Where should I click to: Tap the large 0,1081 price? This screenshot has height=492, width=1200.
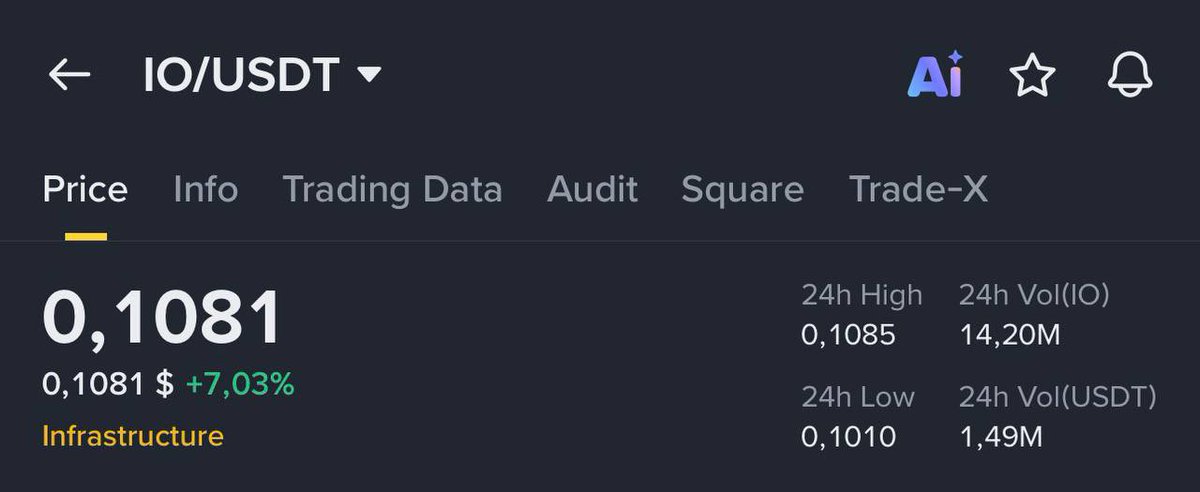click(x=162, y=319)
